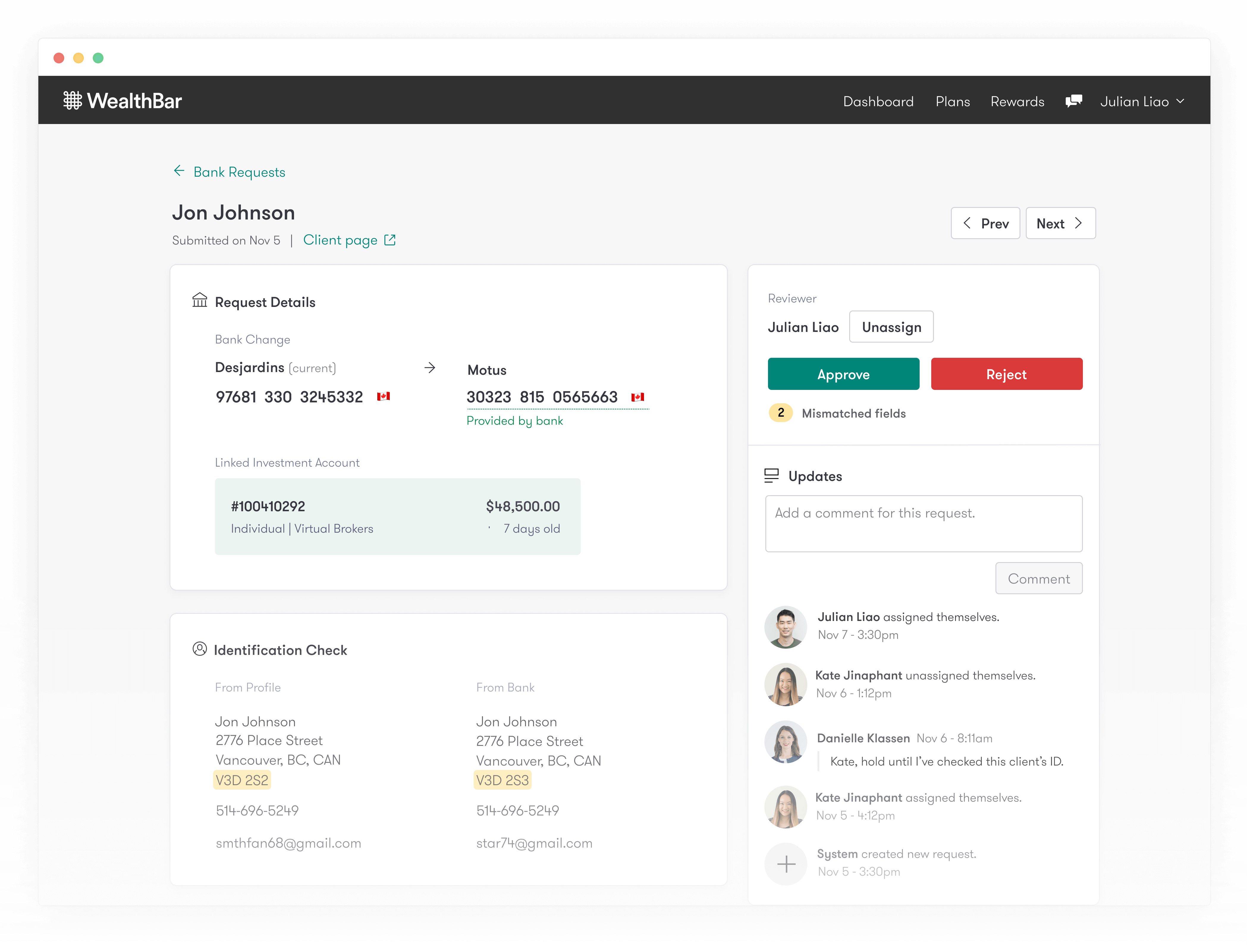This screenshot has width=1247, height=952.
Task: Click the highlighted V3D 2S2 postal code
Action: pyautogui.click(x=242, y=780)
